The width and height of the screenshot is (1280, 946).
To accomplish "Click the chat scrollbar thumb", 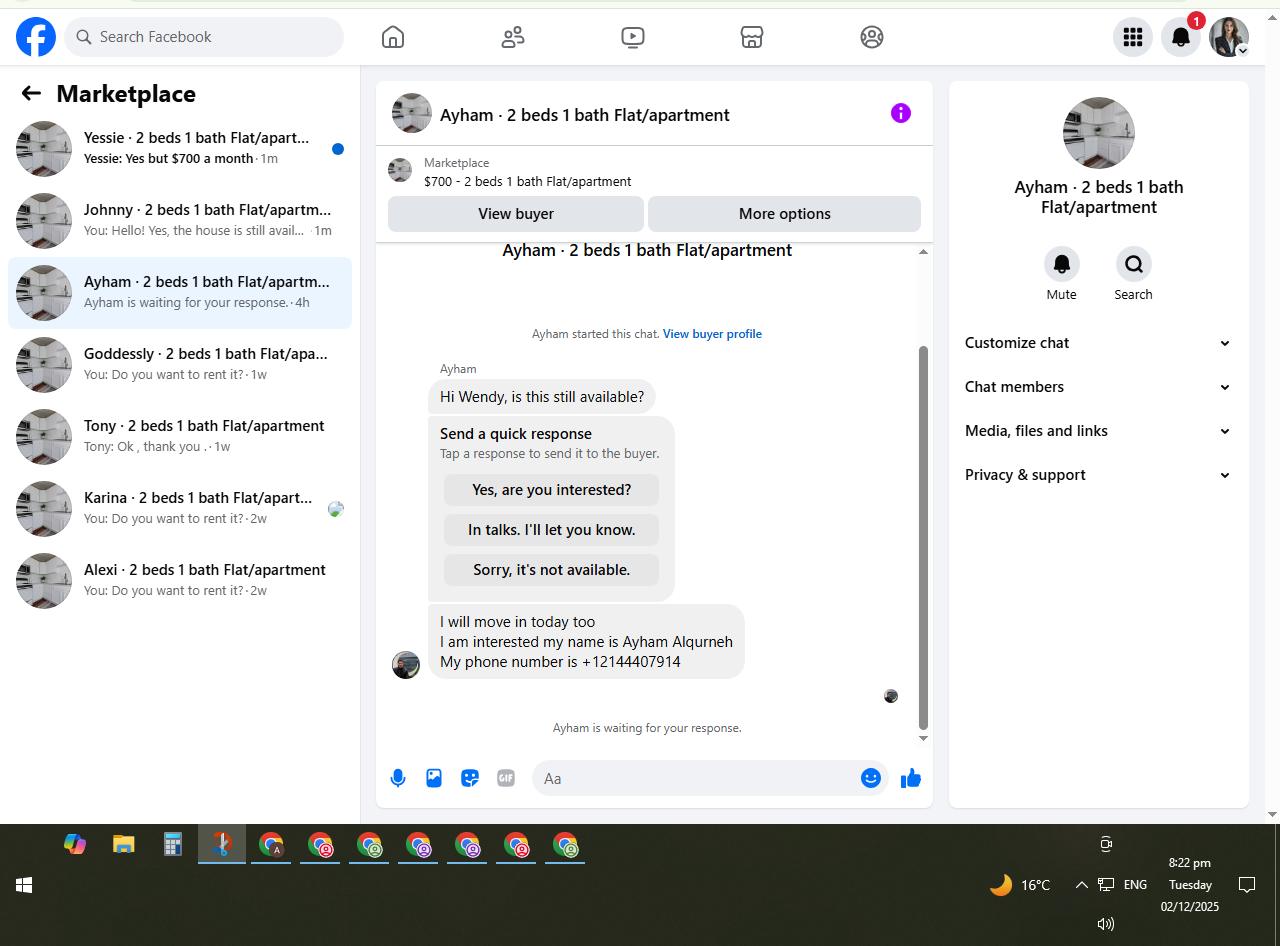I will coord(923,538).
